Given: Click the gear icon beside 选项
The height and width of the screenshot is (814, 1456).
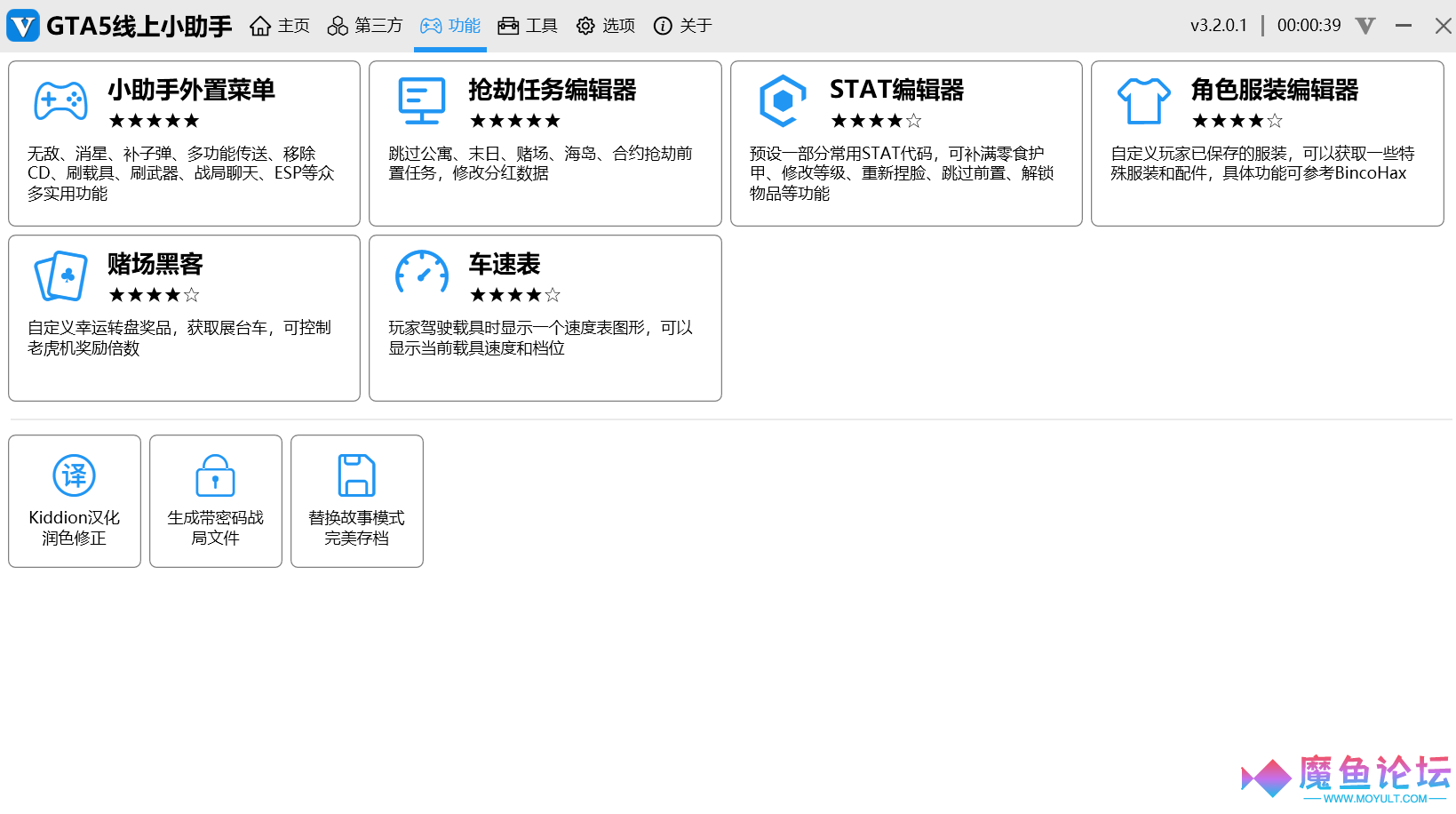Looking at the screenshot, I should coord(585,26).
